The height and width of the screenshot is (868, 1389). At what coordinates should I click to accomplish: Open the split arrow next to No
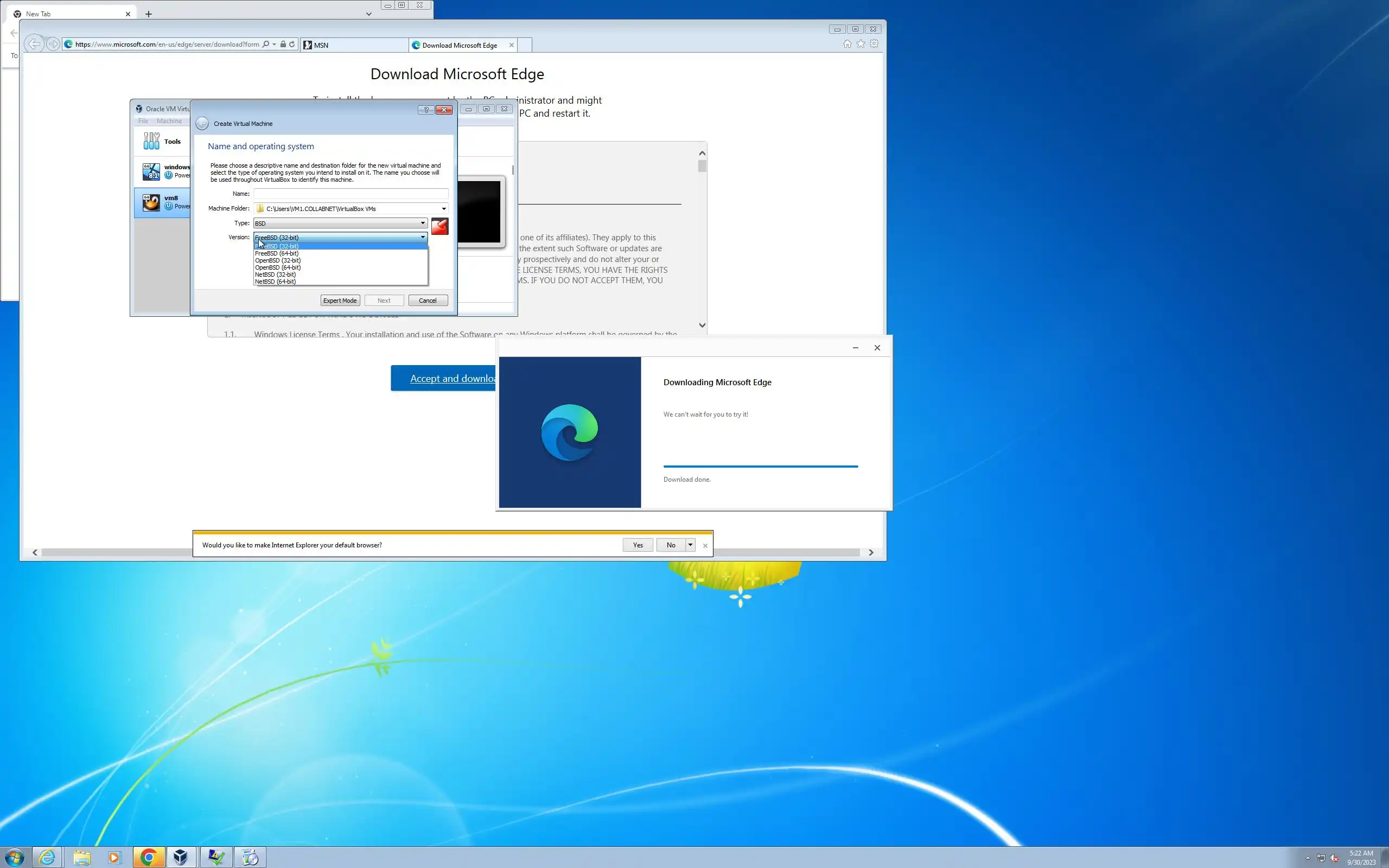(690, 545)
